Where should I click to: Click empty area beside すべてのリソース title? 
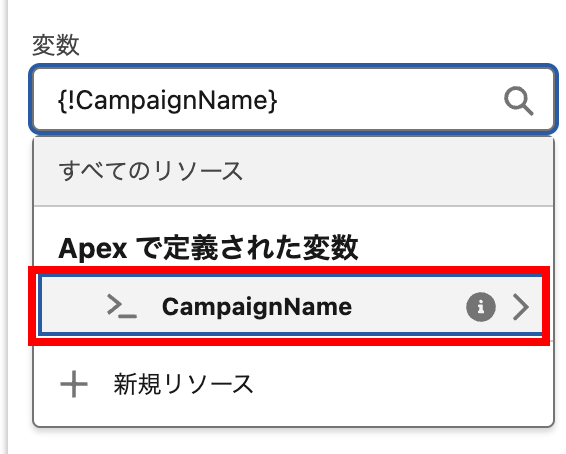click(x=397, y=171)
